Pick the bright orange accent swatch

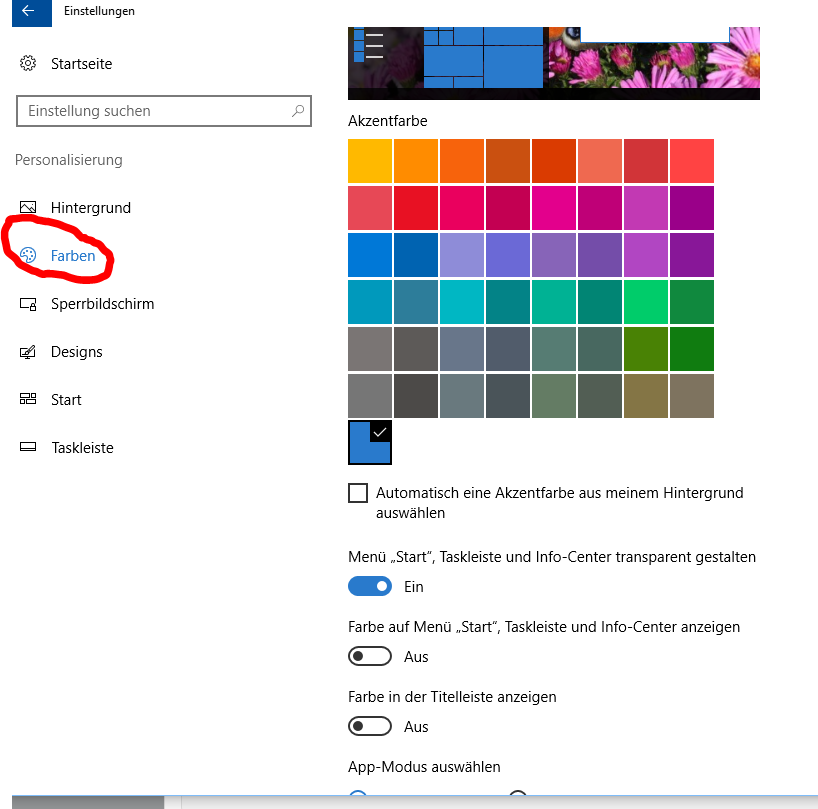click(416, 161)
